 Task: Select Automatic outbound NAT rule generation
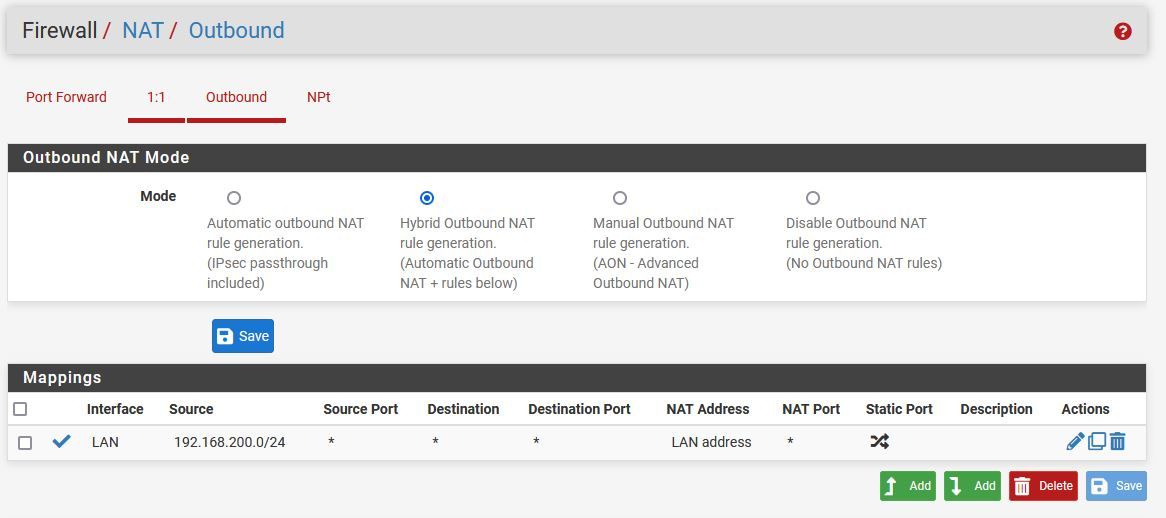[234, 198]
